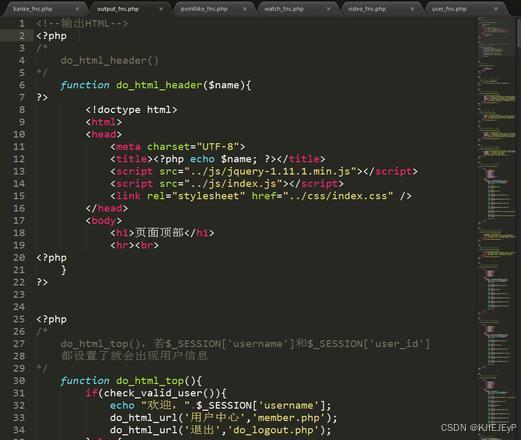Click the "UTF-8" string value

click(x=218, y=147)
